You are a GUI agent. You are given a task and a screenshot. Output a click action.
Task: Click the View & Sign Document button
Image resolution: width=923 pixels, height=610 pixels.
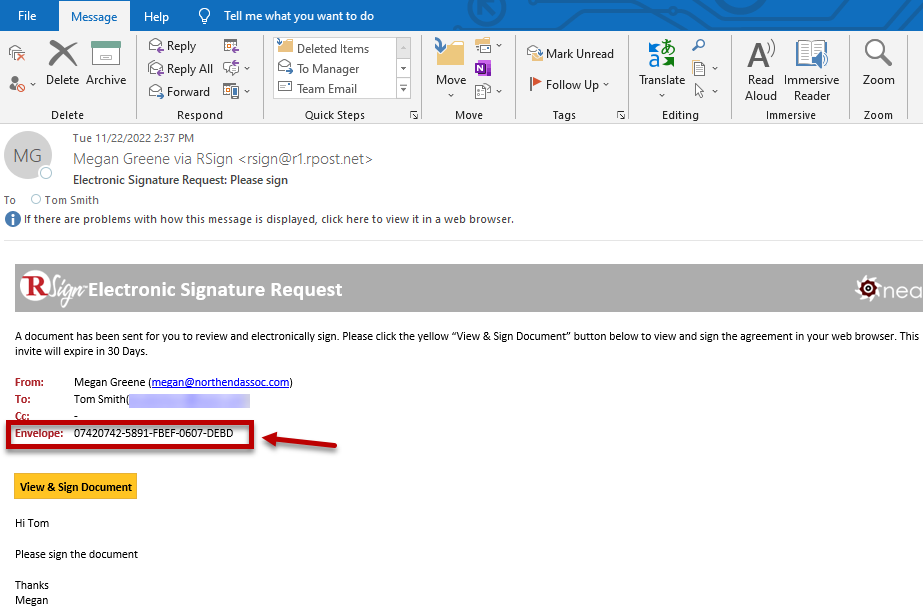(75, 486)
